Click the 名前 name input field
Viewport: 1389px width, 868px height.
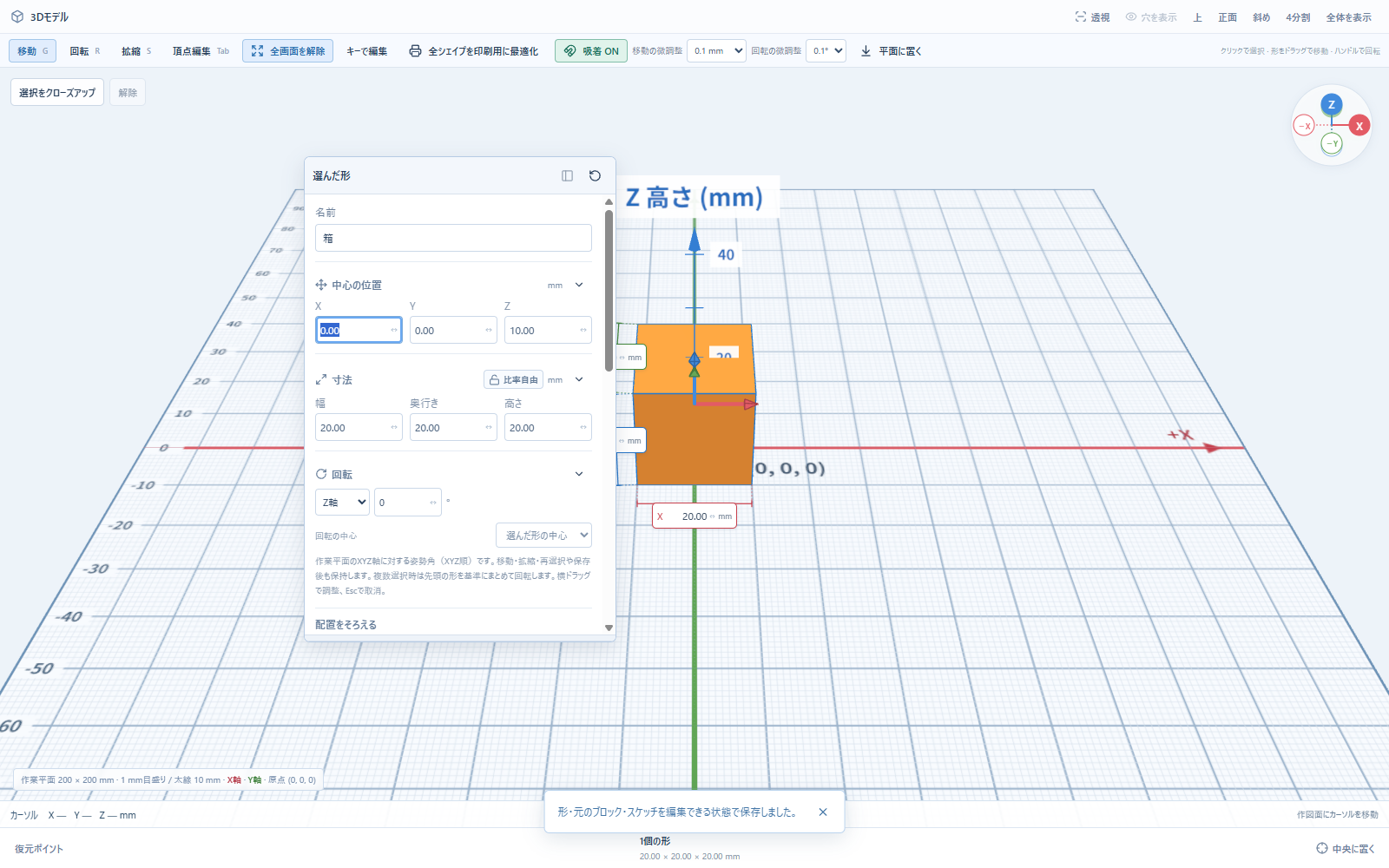[x=453, y=238]
